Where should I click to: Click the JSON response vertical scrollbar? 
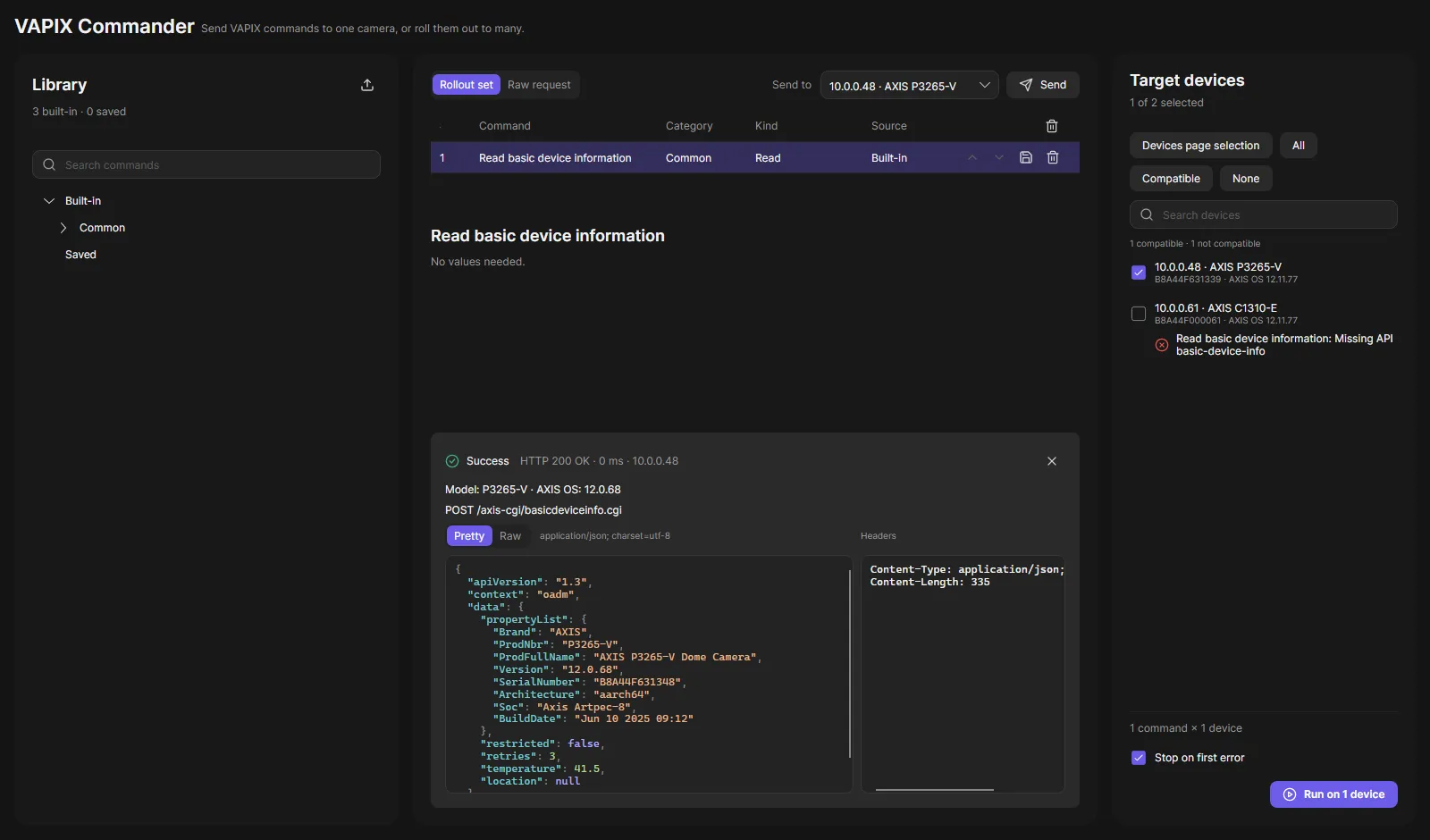pyautogui.click(x=850, y=663)
